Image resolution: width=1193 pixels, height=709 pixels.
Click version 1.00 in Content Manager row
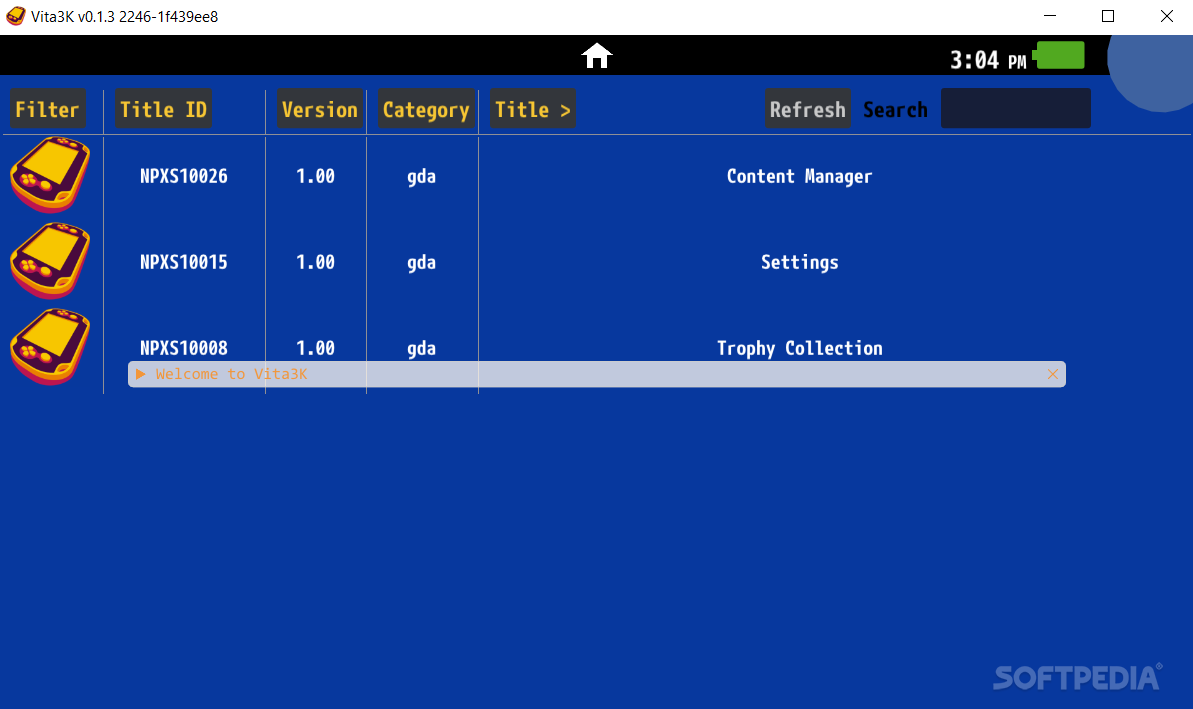tap(315, 176)
